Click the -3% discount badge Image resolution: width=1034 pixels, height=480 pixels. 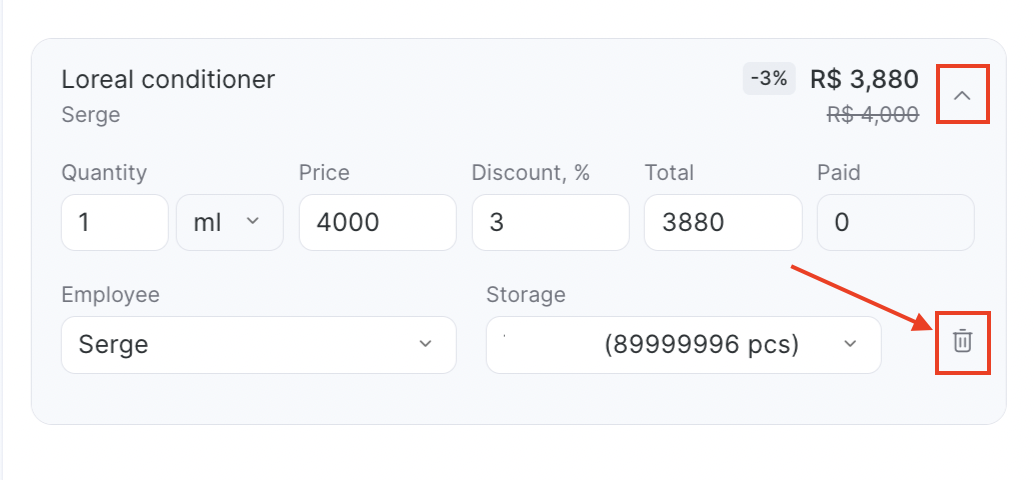(769, 79)
